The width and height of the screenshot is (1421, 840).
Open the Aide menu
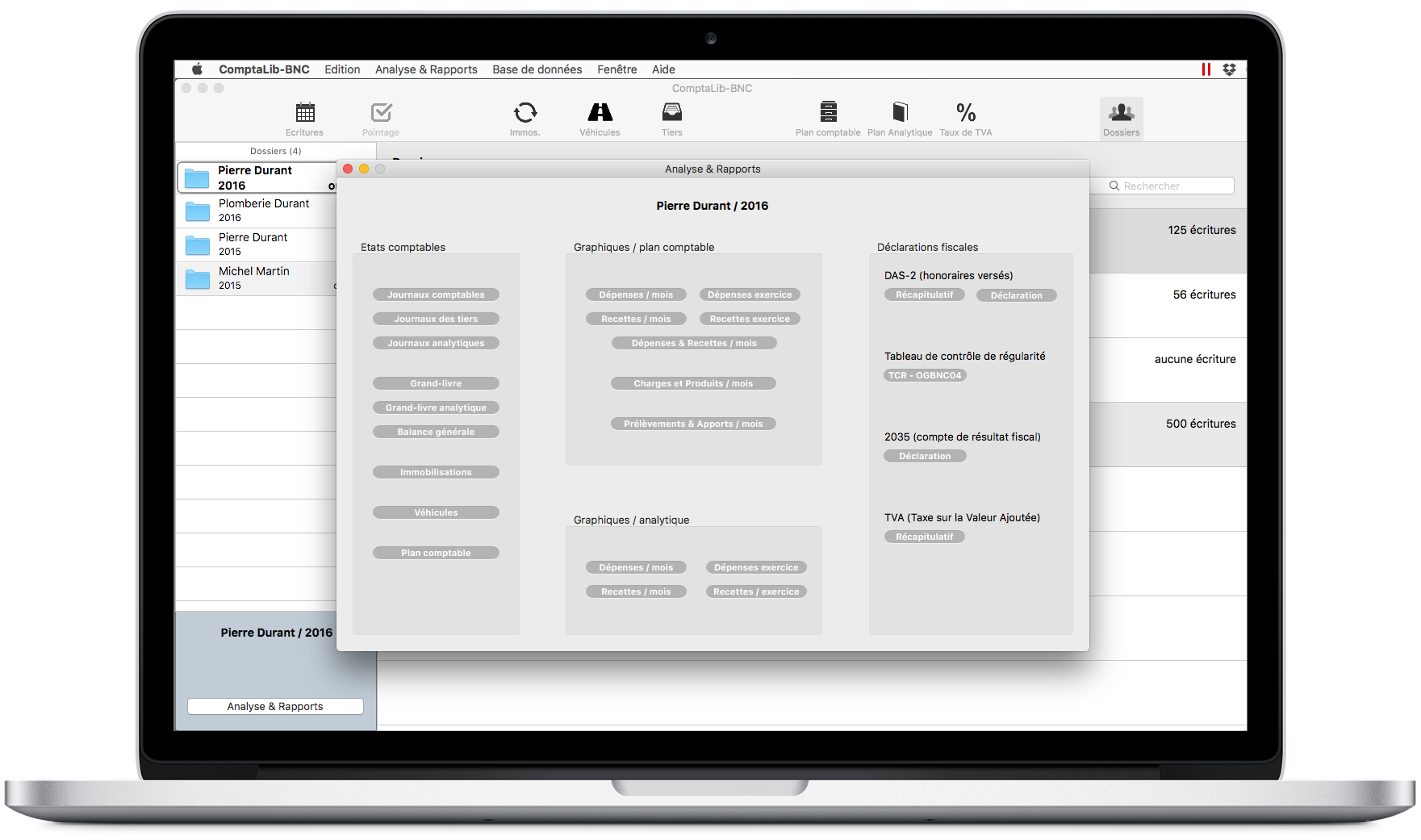pos(663,69)
